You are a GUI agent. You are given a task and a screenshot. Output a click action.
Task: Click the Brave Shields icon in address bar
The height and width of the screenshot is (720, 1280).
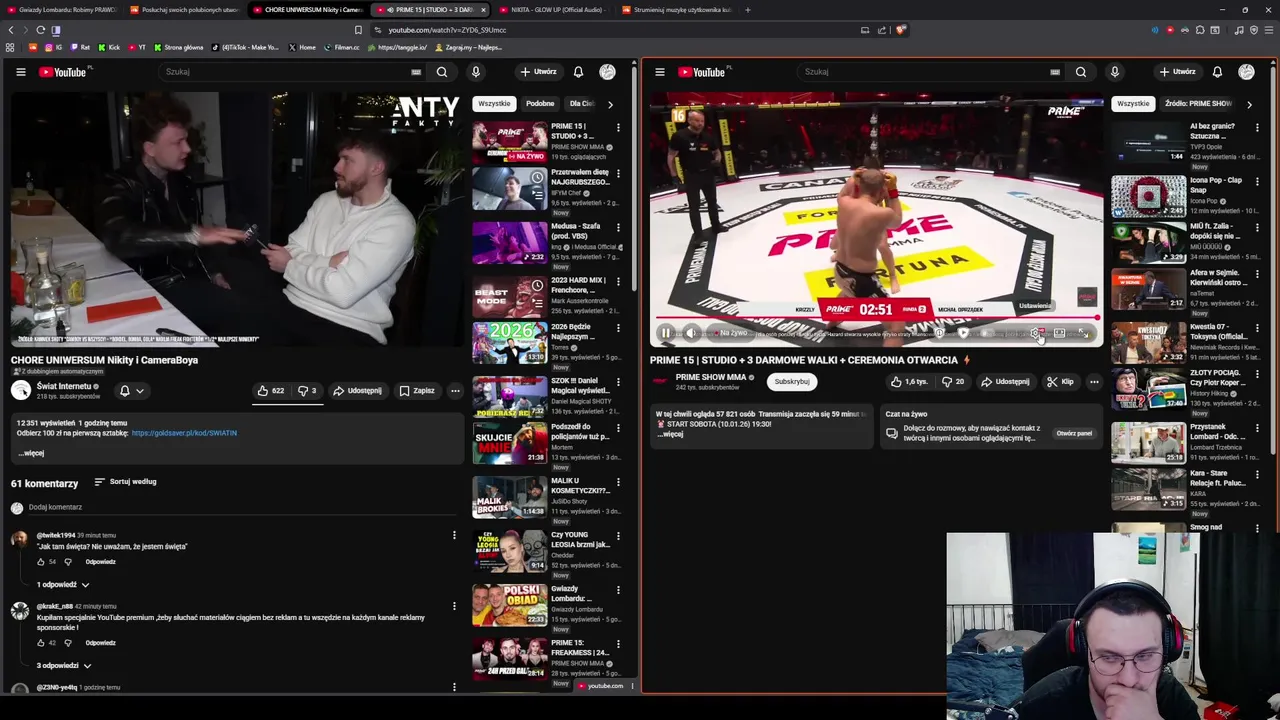tap(900, 30)
